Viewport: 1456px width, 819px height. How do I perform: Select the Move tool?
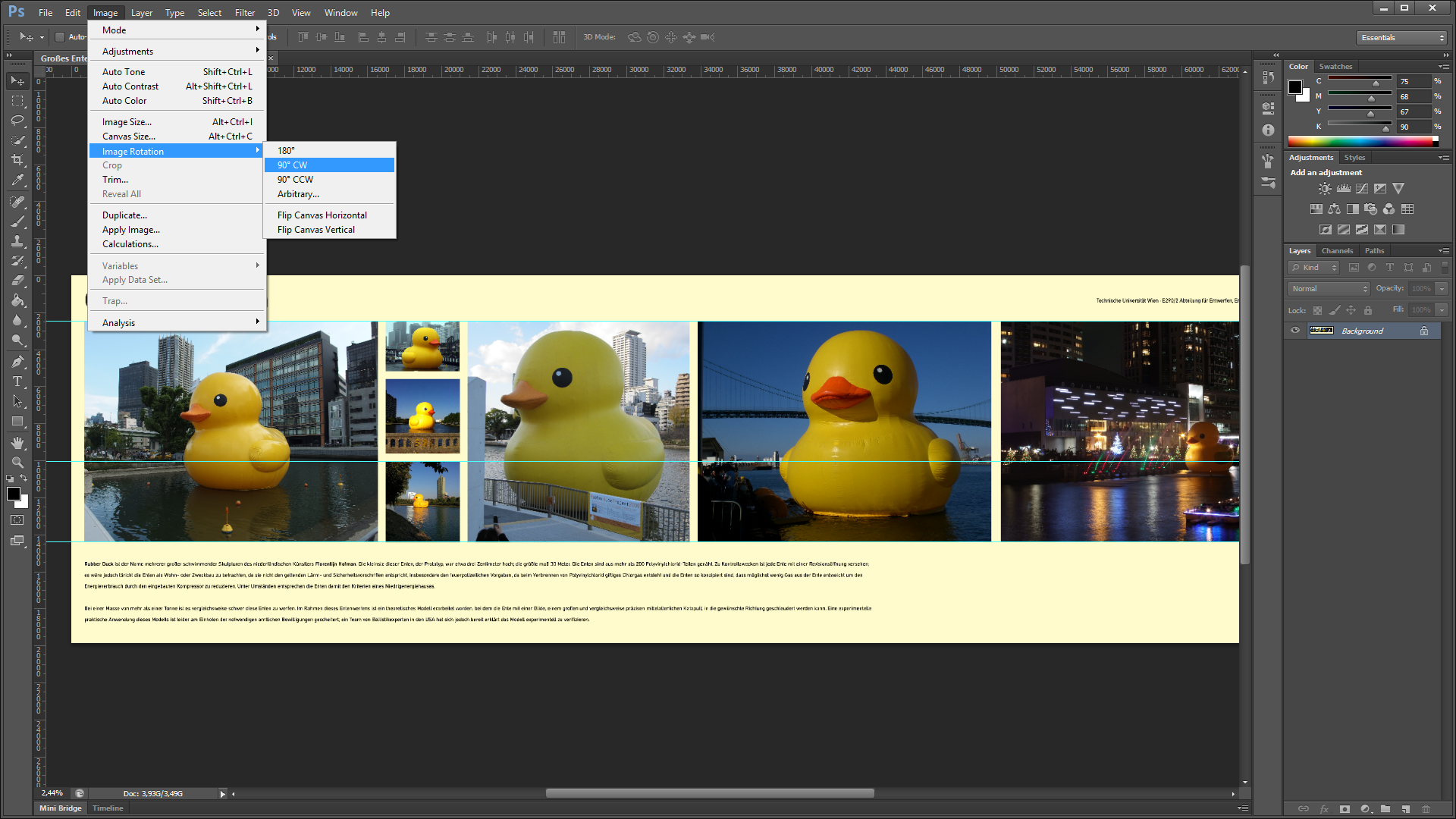coord(17,80)
